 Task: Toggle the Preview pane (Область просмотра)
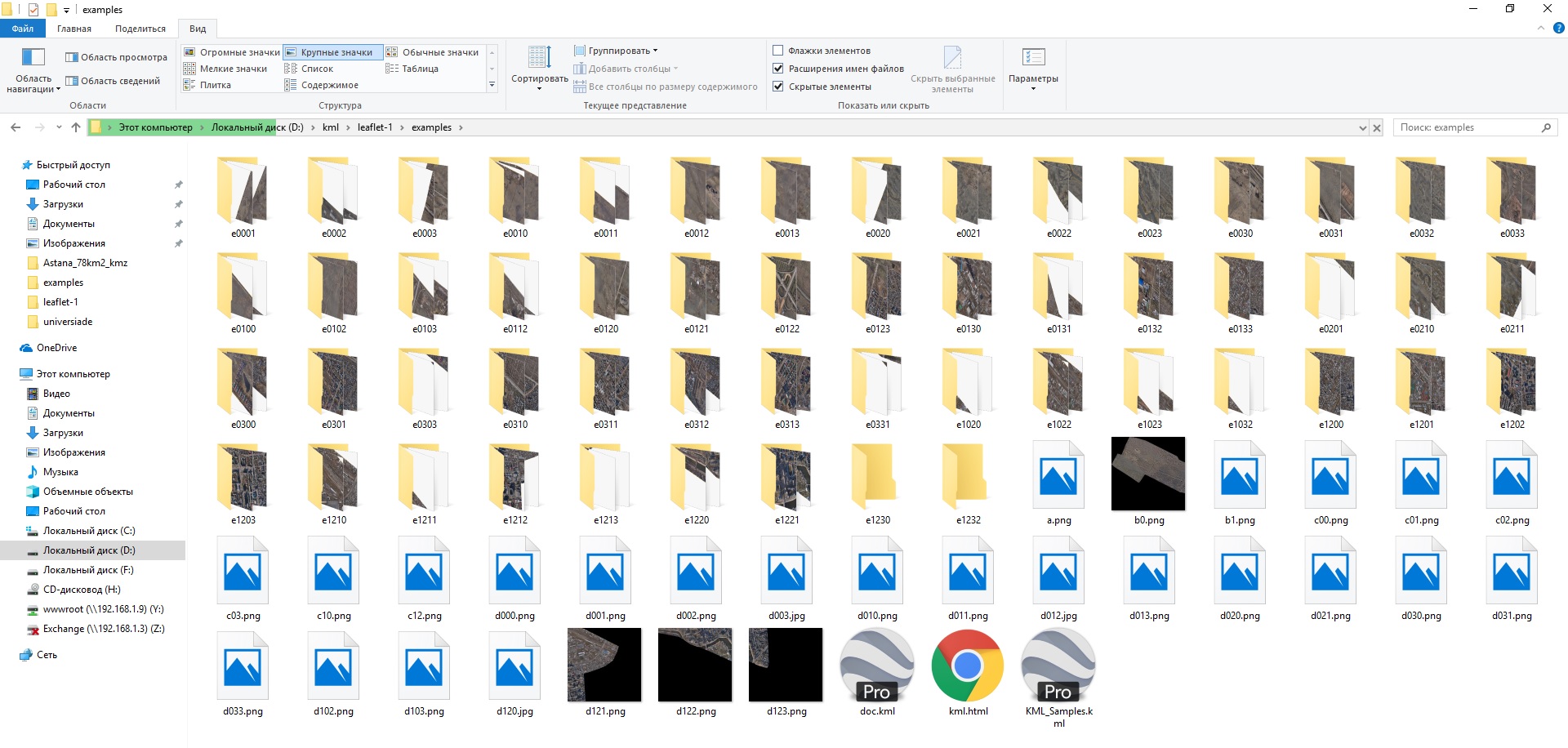point(117,57)
